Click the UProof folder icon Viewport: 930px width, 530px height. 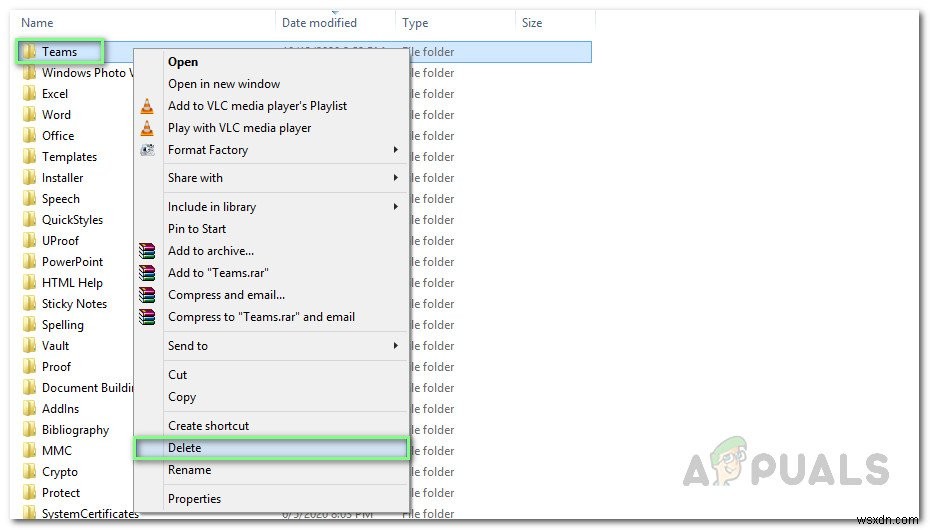[x=29, y=241]
